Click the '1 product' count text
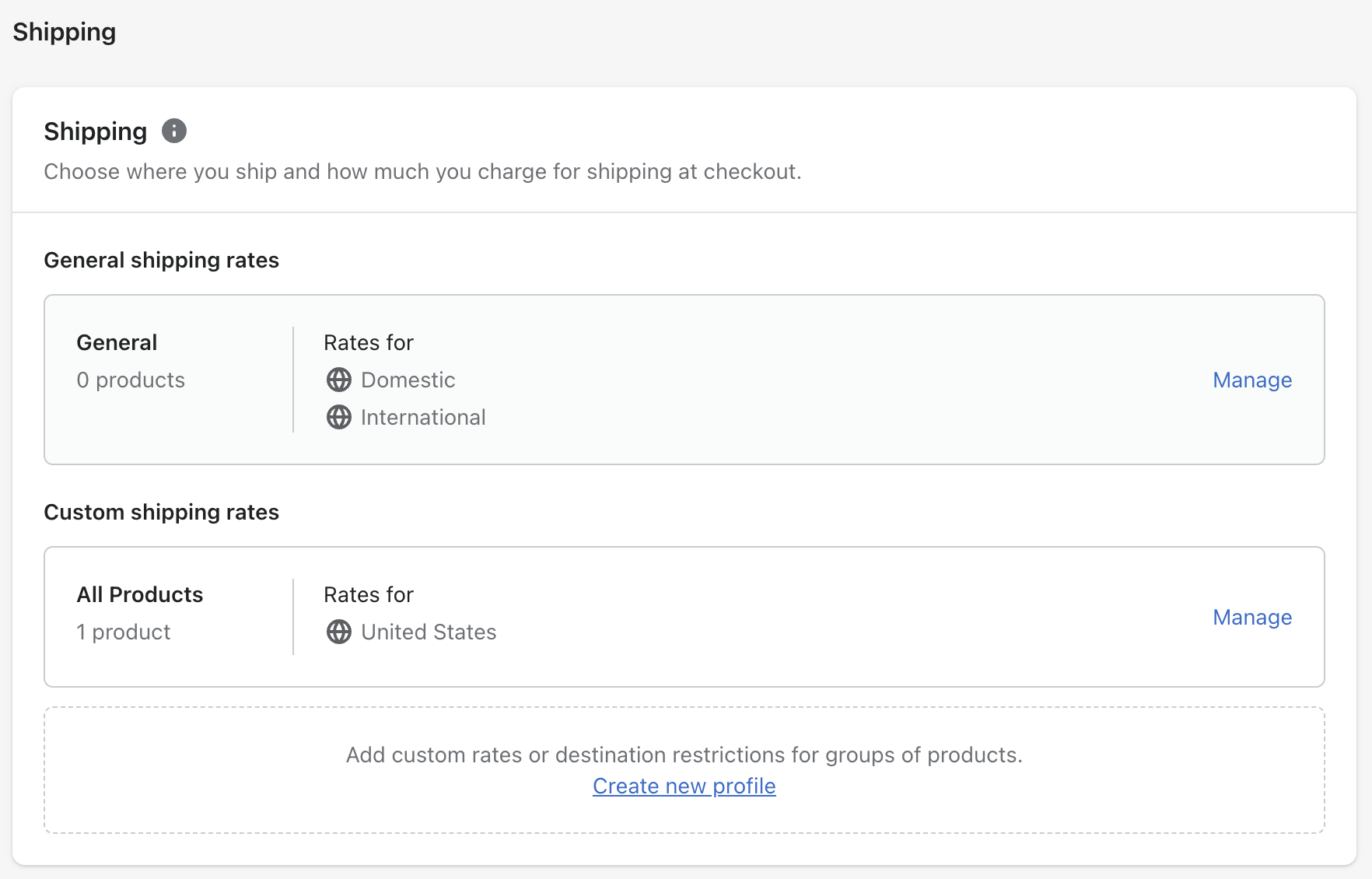The image size is (1372, 879). pyautogui.click(x=123, y=632)
